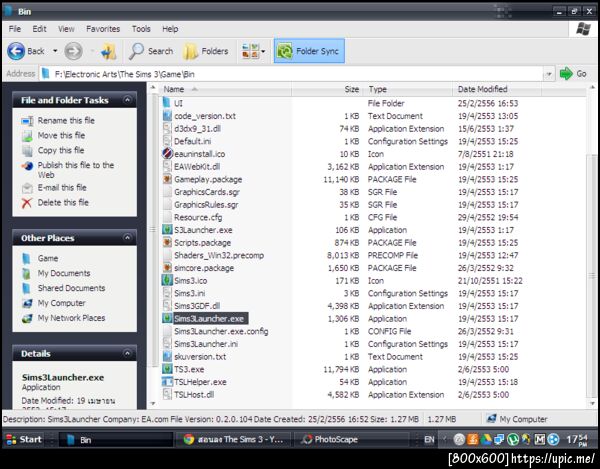The height and width of the screenshot is (469, 600).
Task: Open the Search magnifier tool
Action: click(150, 51)
